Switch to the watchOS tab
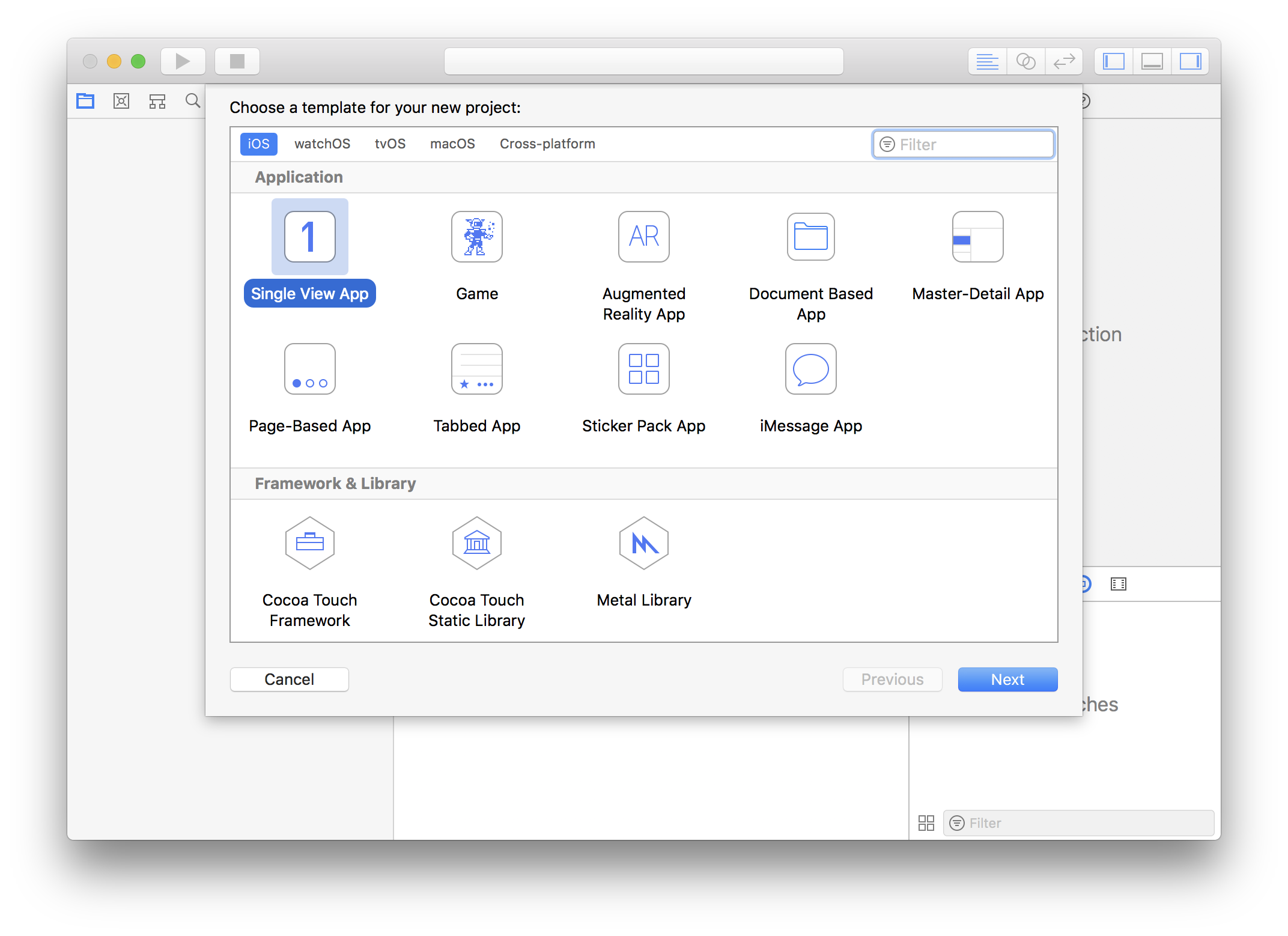Viewport: 1288px width, 936px height. (322, 144)
